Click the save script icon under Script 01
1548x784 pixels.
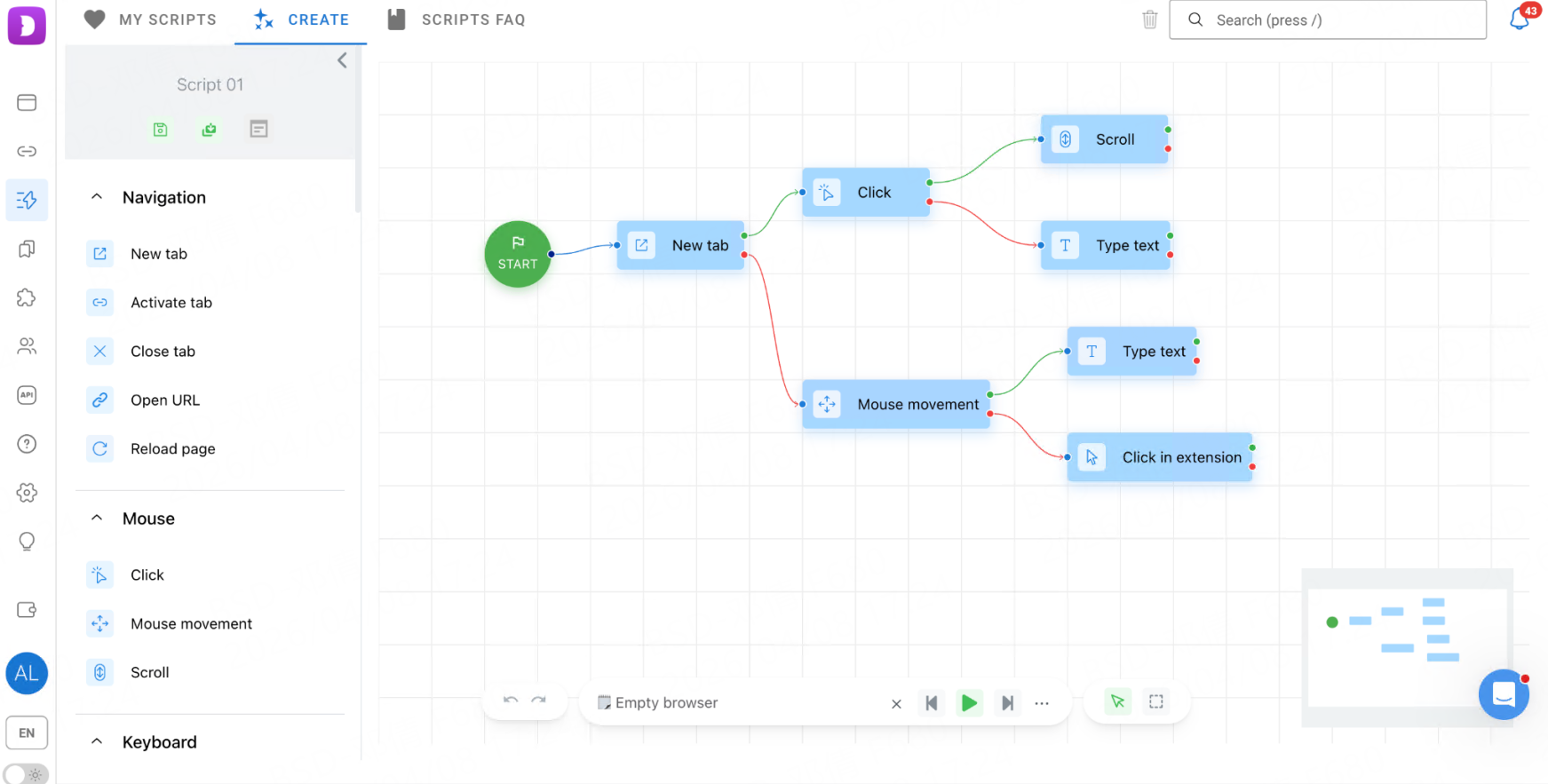click(160, 130)
